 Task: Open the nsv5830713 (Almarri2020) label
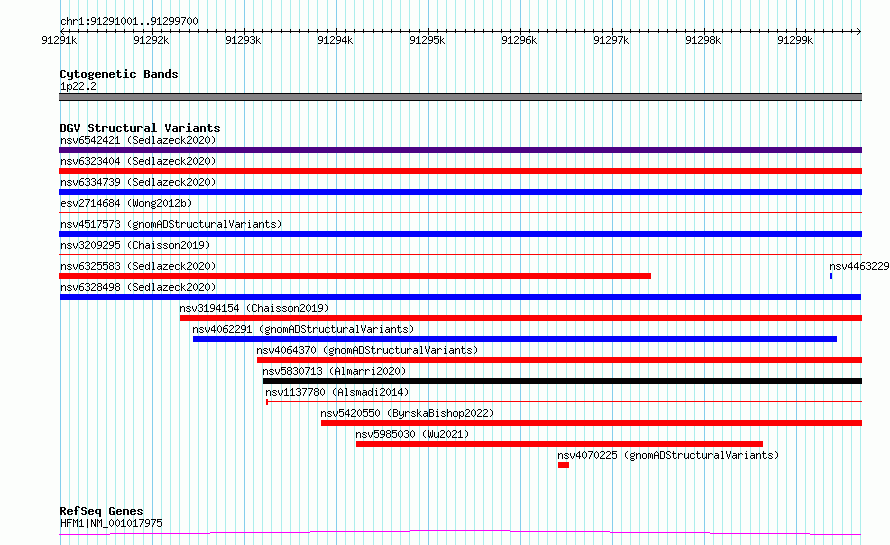pos(334,371)
